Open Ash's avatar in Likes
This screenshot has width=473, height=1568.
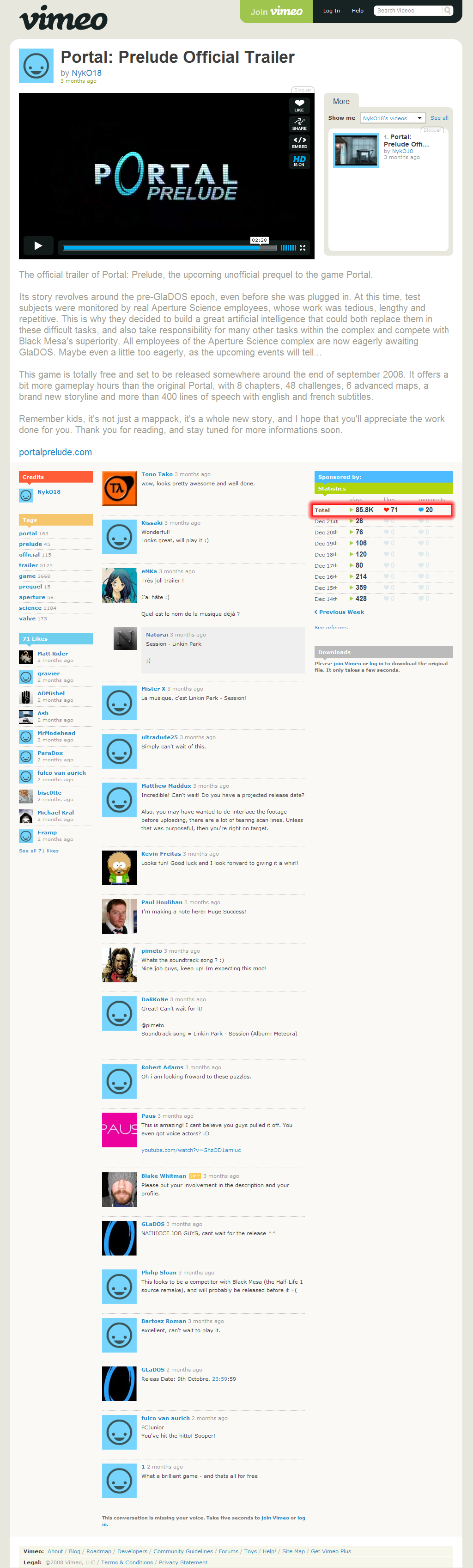[x=25, y=717]
